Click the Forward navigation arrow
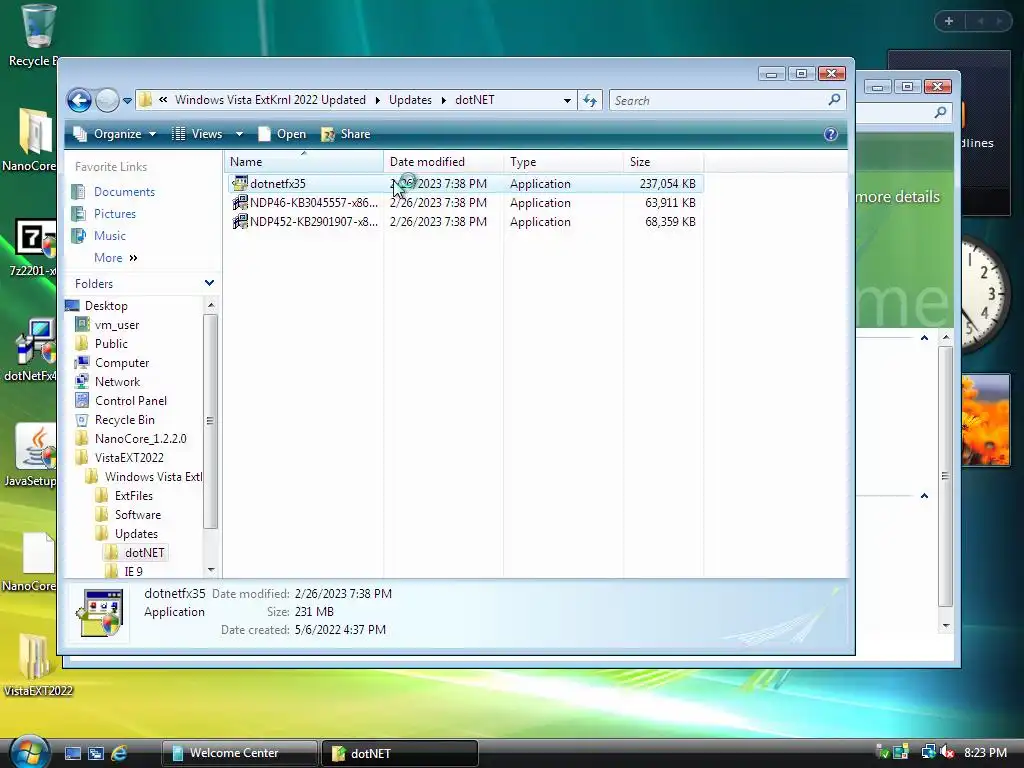Viewport: 1024px width, 768px height. coord(107,101)
